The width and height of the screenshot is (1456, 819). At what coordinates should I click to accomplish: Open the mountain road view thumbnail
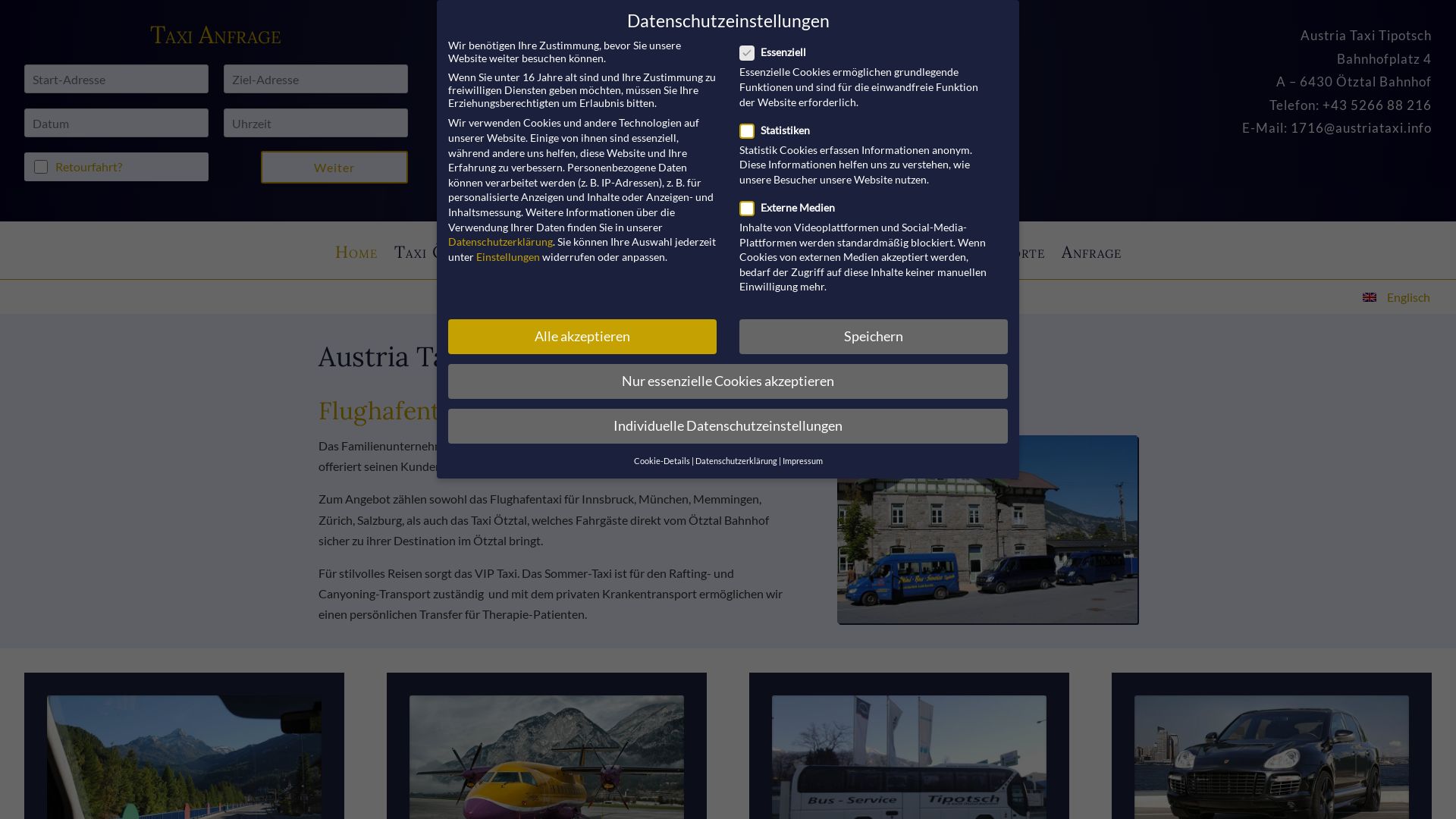184,757
